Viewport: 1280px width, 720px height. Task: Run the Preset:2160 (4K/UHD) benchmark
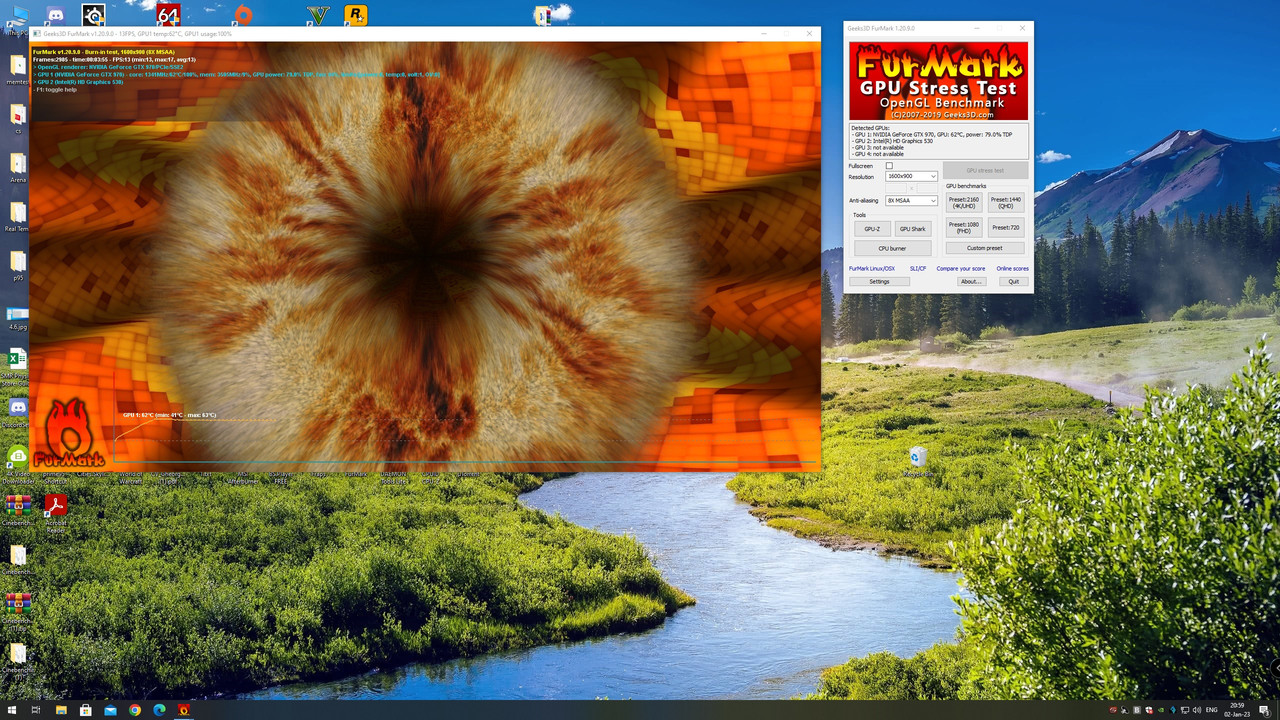coord(964,202)
